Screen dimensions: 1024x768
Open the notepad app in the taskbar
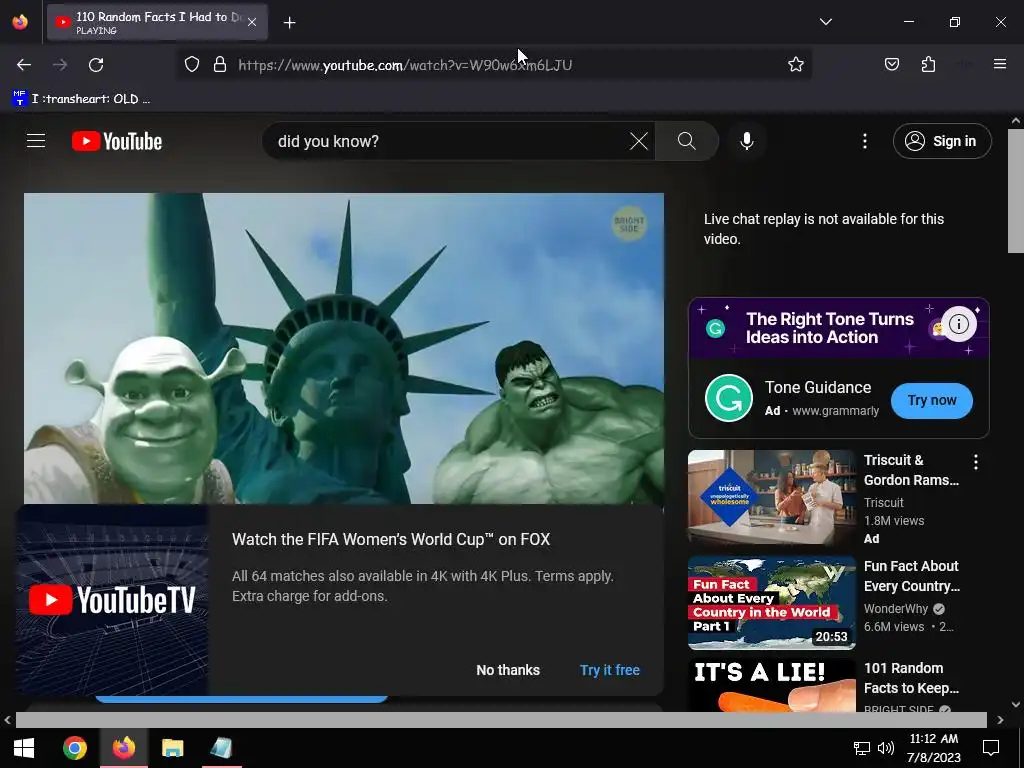pyautogui.click(x=221, y=748)
